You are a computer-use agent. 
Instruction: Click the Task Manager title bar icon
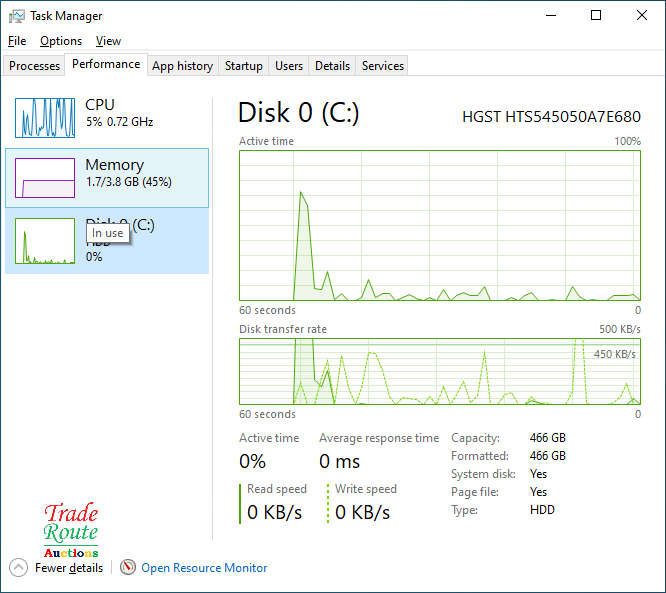pos(17,16)
